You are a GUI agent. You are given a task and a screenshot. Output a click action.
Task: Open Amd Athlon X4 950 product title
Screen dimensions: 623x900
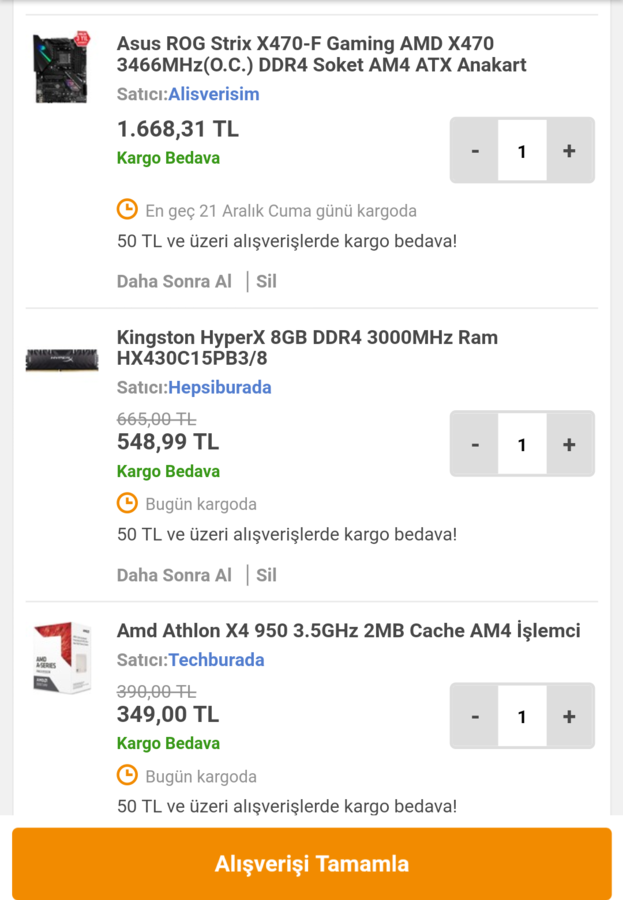(348, 631)
